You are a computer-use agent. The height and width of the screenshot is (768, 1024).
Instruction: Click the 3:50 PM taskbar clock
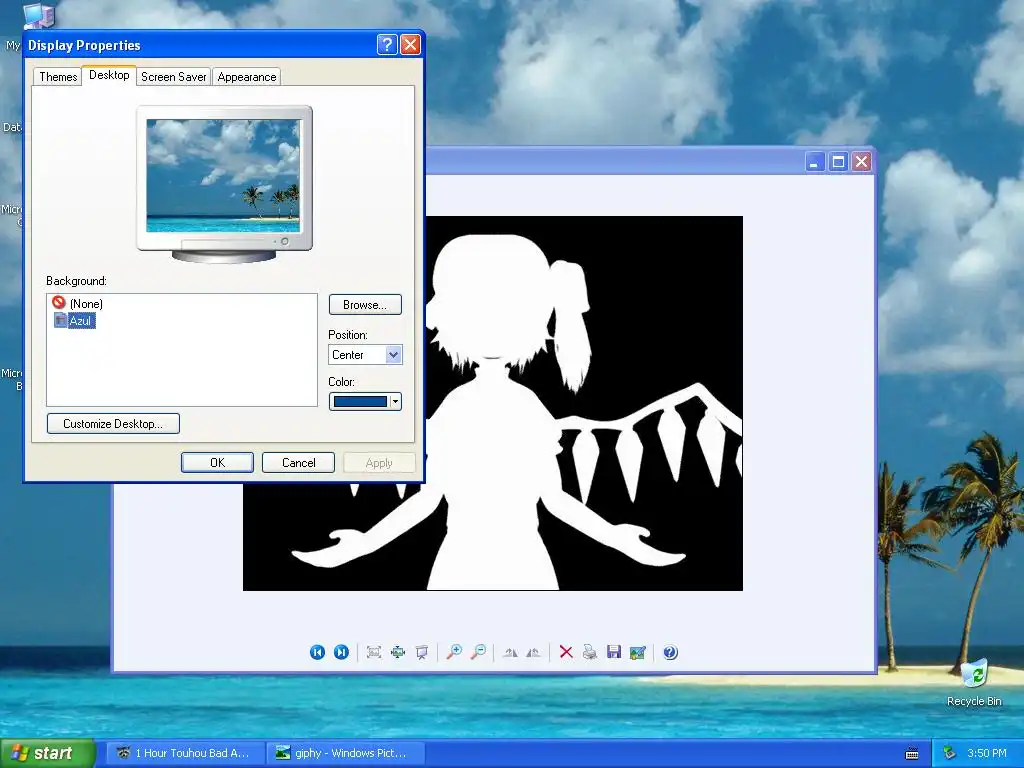987,753
